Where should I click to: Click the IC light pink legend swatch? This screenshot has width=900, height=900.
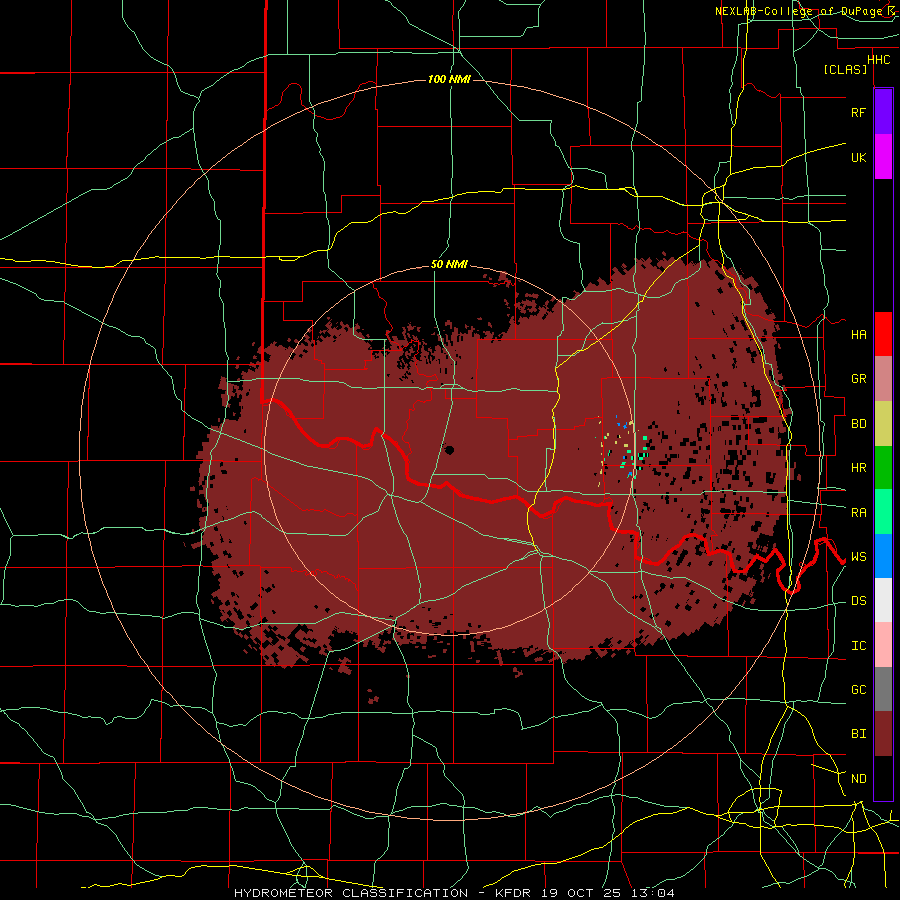pyautogui.click(x=883, y=645)
